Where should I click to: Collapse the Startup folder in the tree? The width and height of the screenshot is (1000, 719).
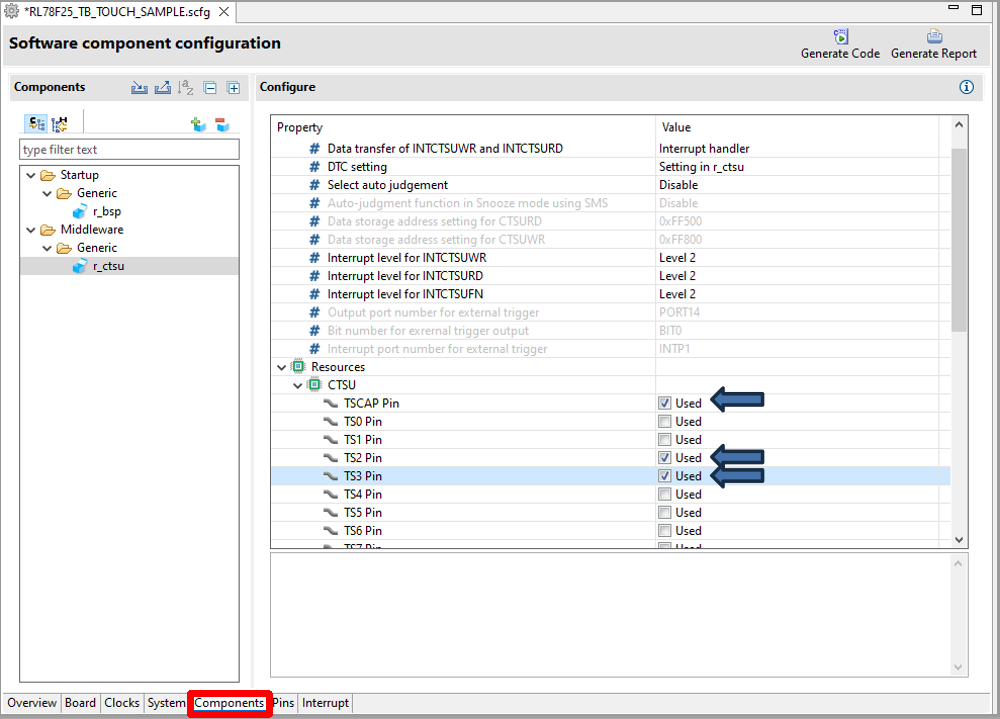(x=31, y=175)
